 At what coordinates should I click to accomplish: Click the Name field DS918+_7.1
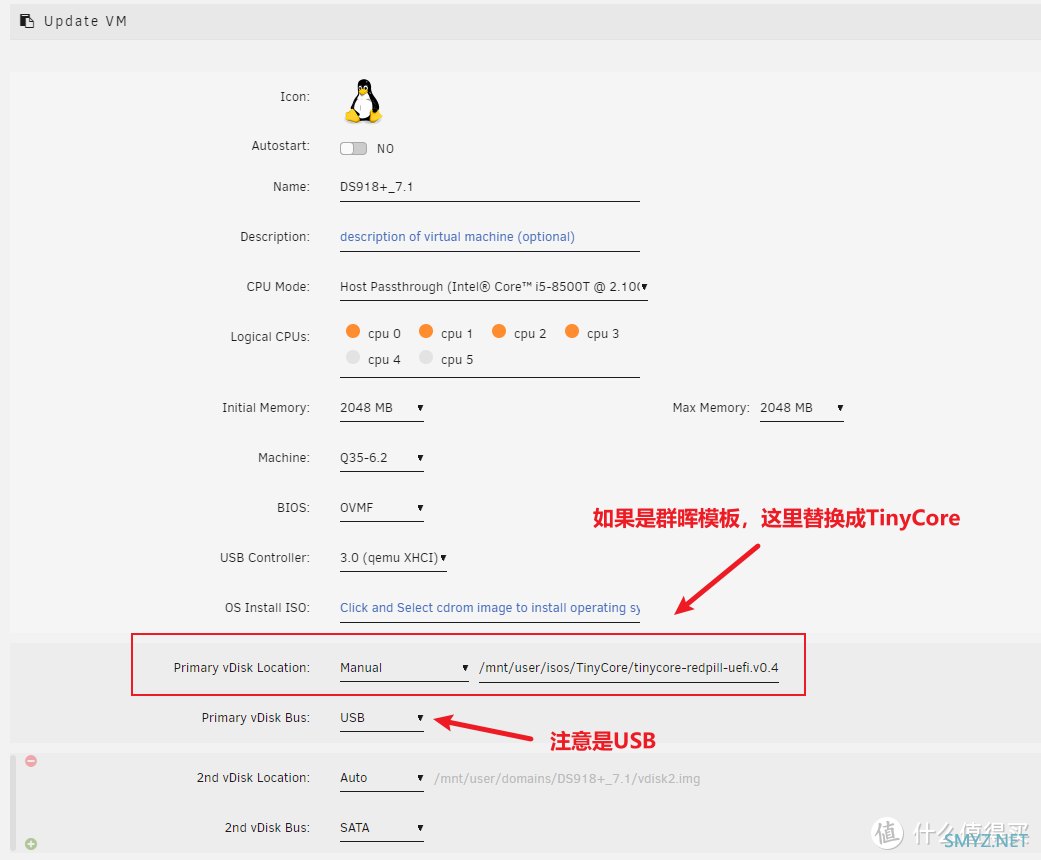coord(489,187)
